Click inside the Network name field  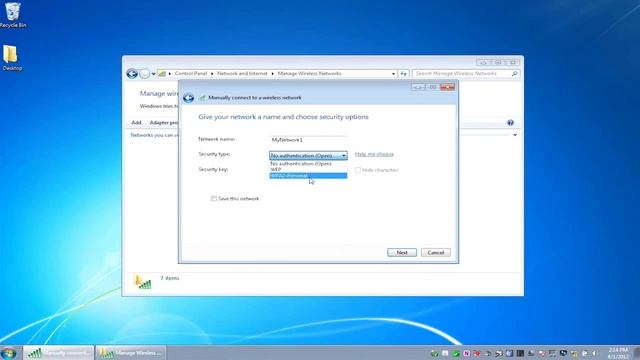tap(308, 140)
